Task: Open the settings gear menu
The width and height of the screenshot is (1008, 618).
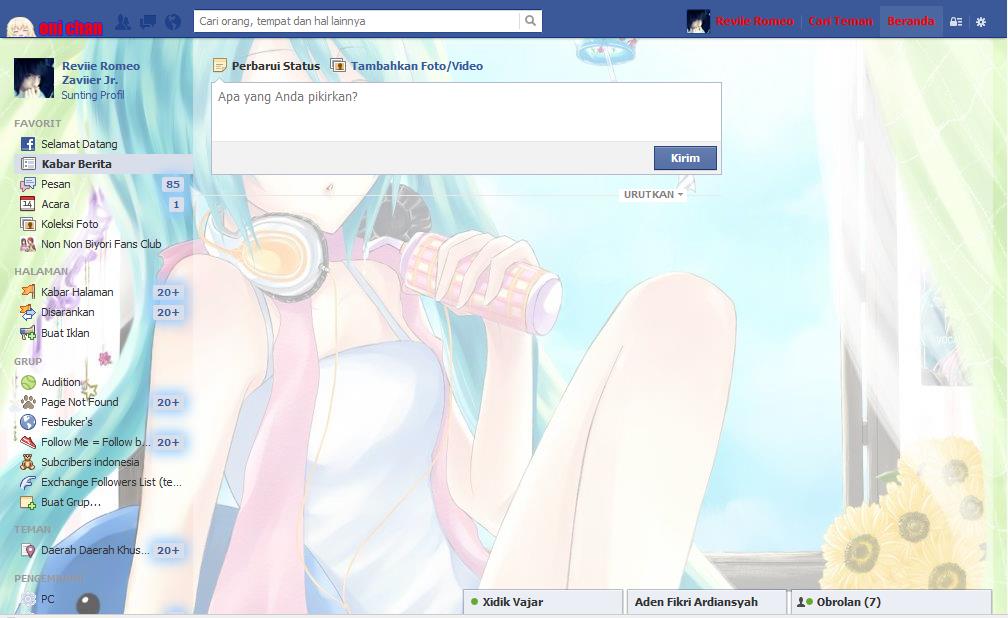Action: [981, 22]
